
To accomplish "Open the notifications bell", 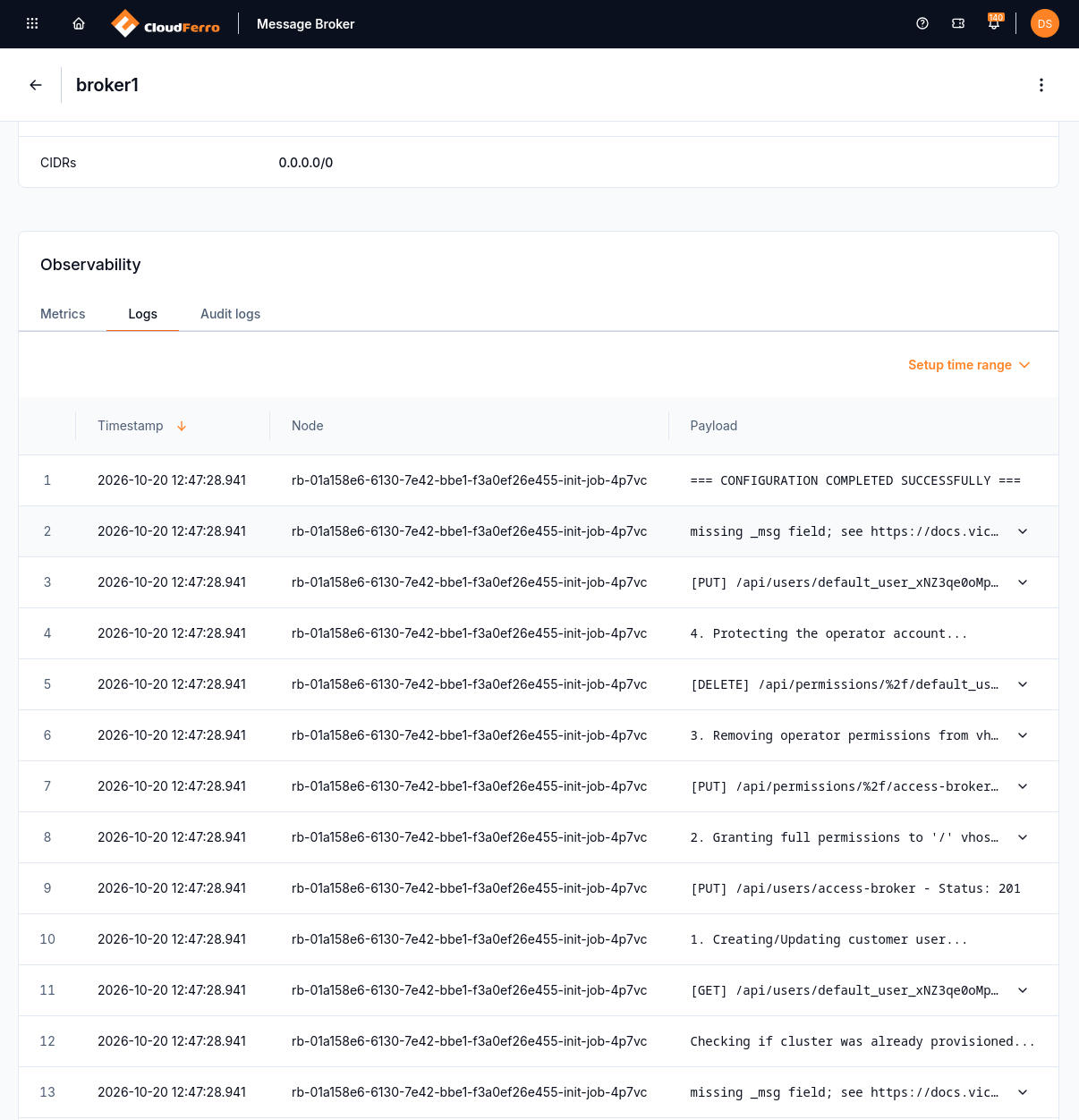I will (994, 23).
